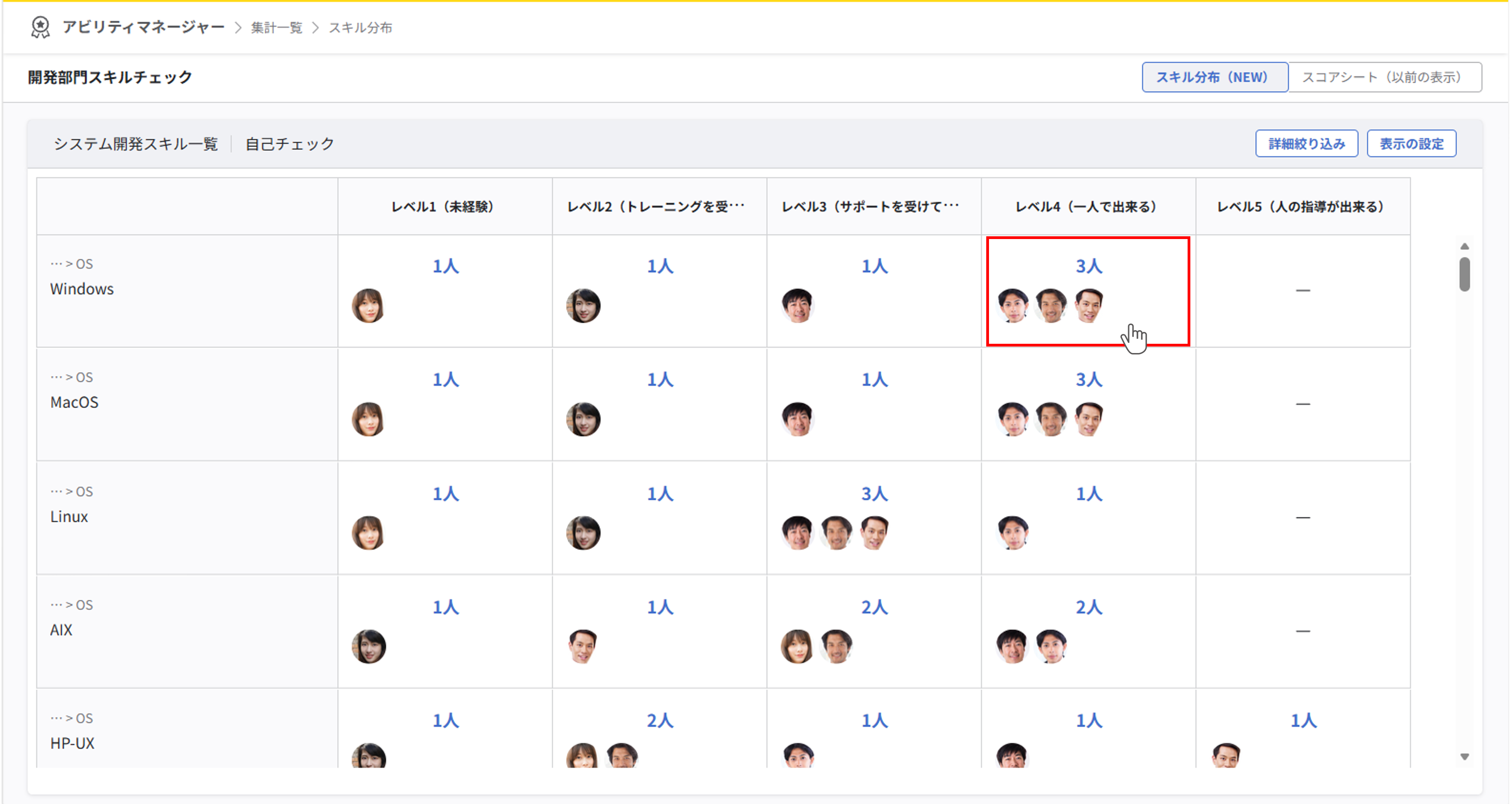Click first avatar in MacOS level 4
The width and height of the screenshot is (1512, 804).
point(1013,419)
